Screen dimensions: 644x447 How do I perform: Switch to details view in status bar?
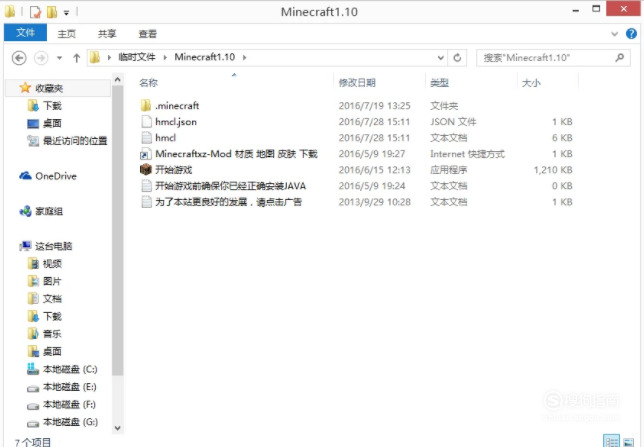pos(612,441)
